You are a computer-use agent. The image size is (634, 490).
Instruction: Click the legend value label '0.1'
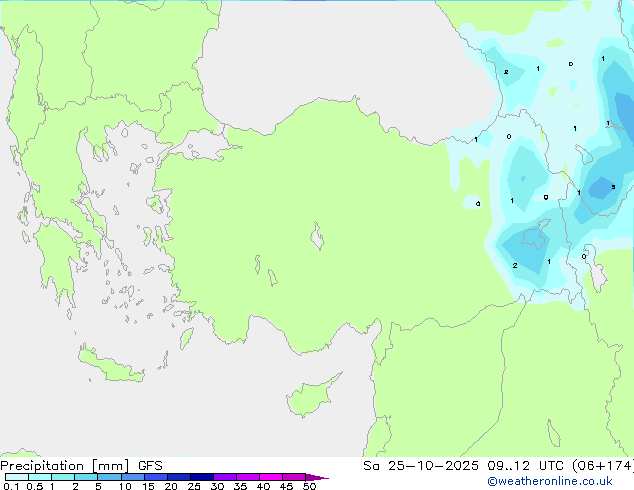11,486
